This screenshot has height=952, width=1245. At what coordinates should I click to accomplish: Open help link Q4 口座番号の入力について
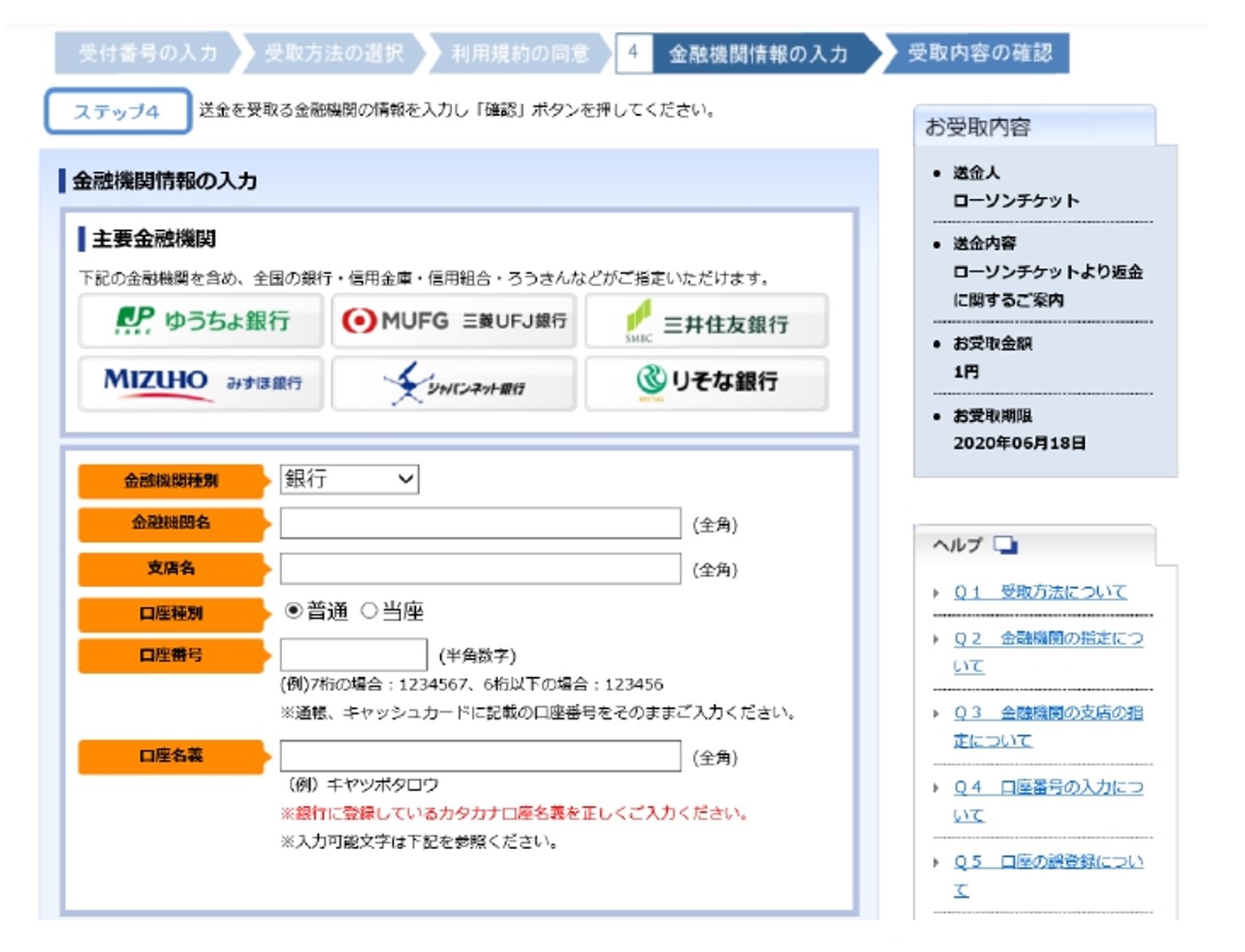click(1048, 788)
